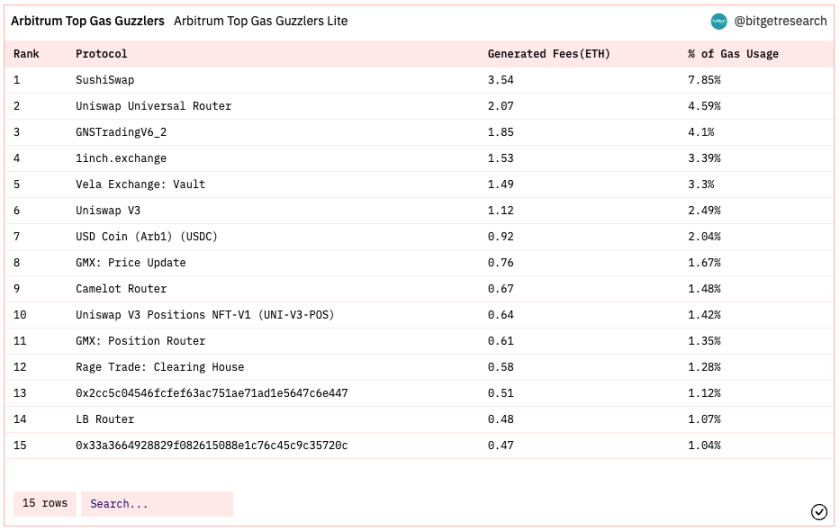Sort by the Rank column header

point(26,54)
